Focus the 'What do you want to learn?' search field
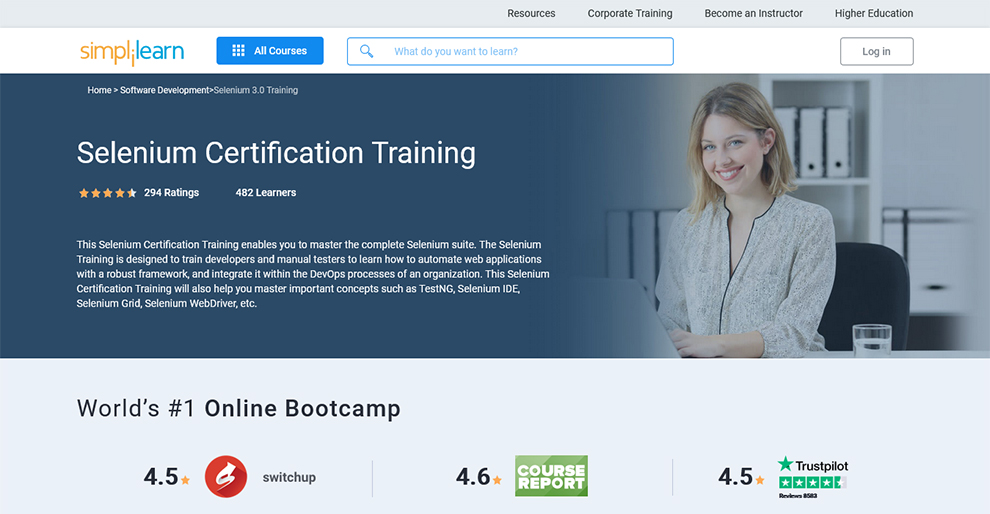 pyautogui.click(x=510, y=51)
